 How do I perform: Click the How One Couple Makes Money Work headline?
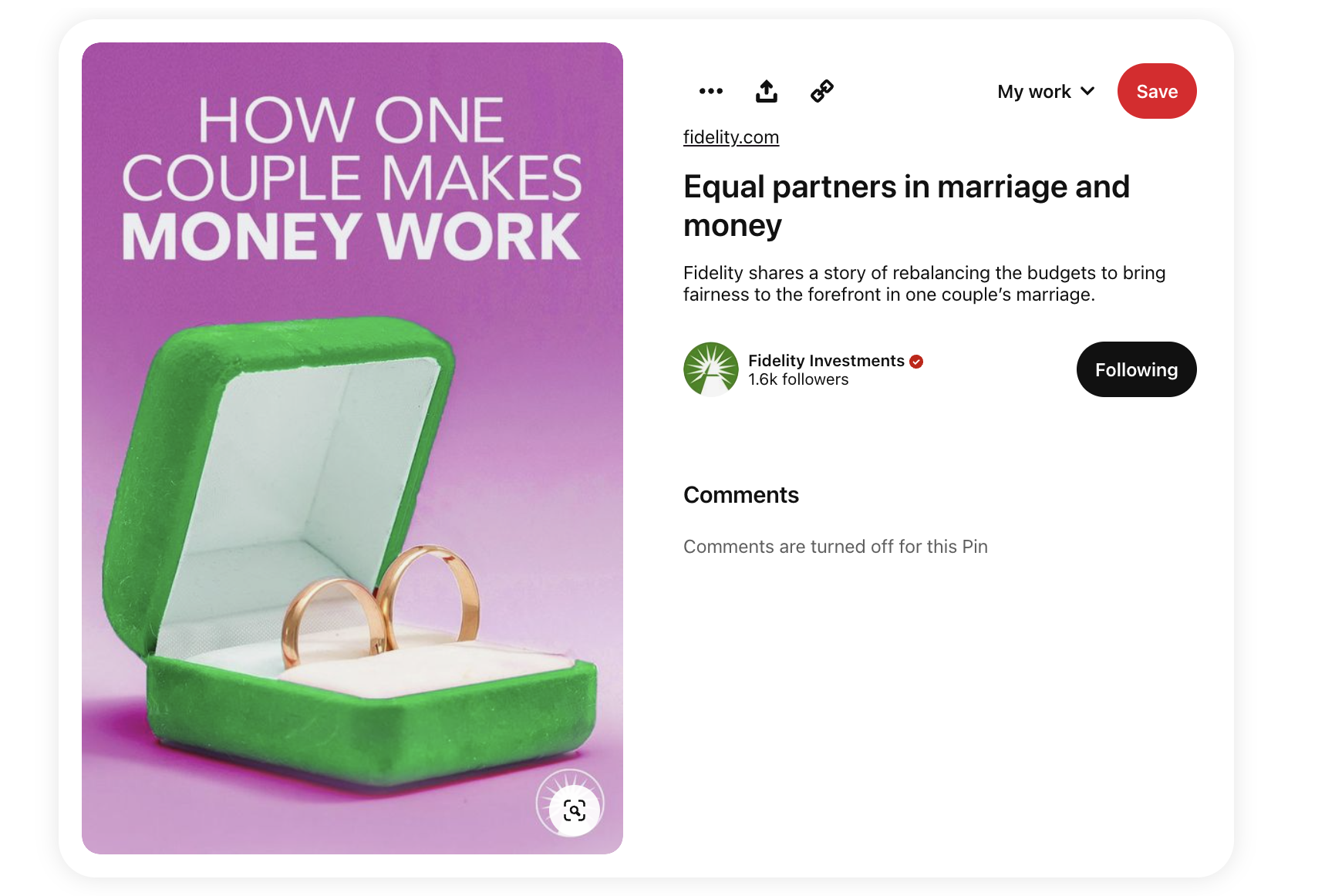click(352, 178)
